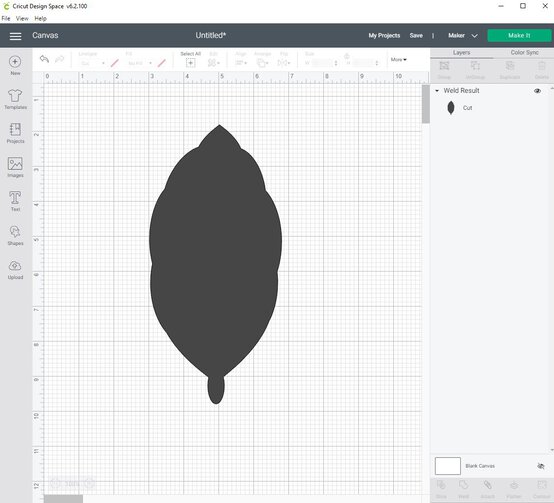Viewport: 554px width, 503px height.
Task: Click the Duplicate icon in Layers panel
Action: (x=510, y=66)
